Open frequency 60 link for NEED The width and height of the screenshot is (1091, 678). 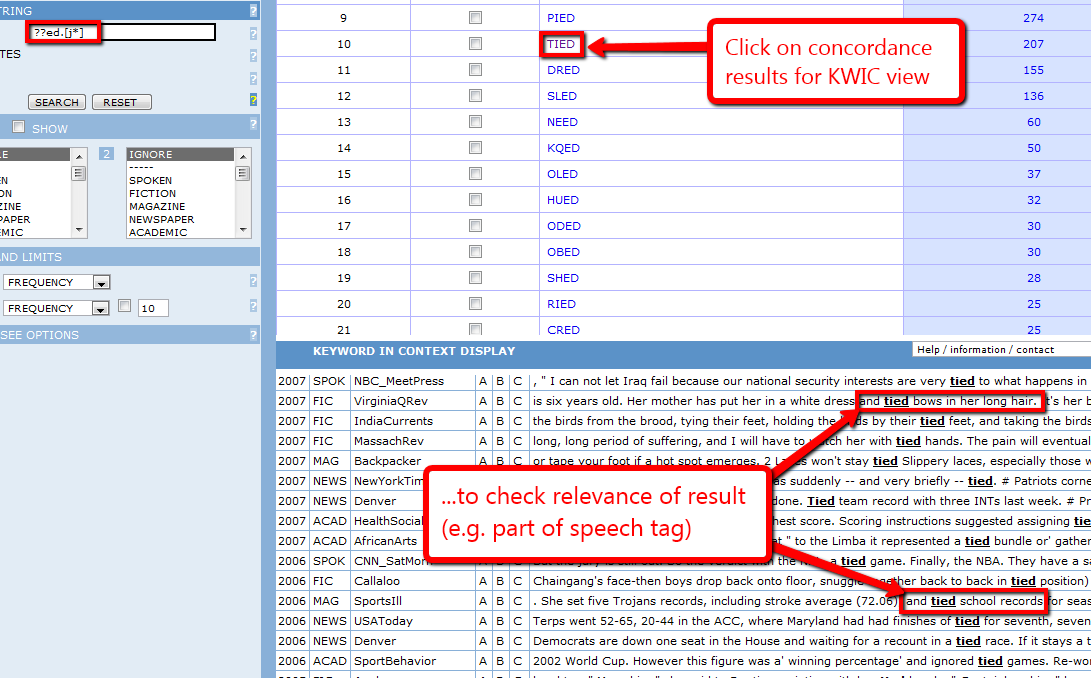tap(1034, 123)
